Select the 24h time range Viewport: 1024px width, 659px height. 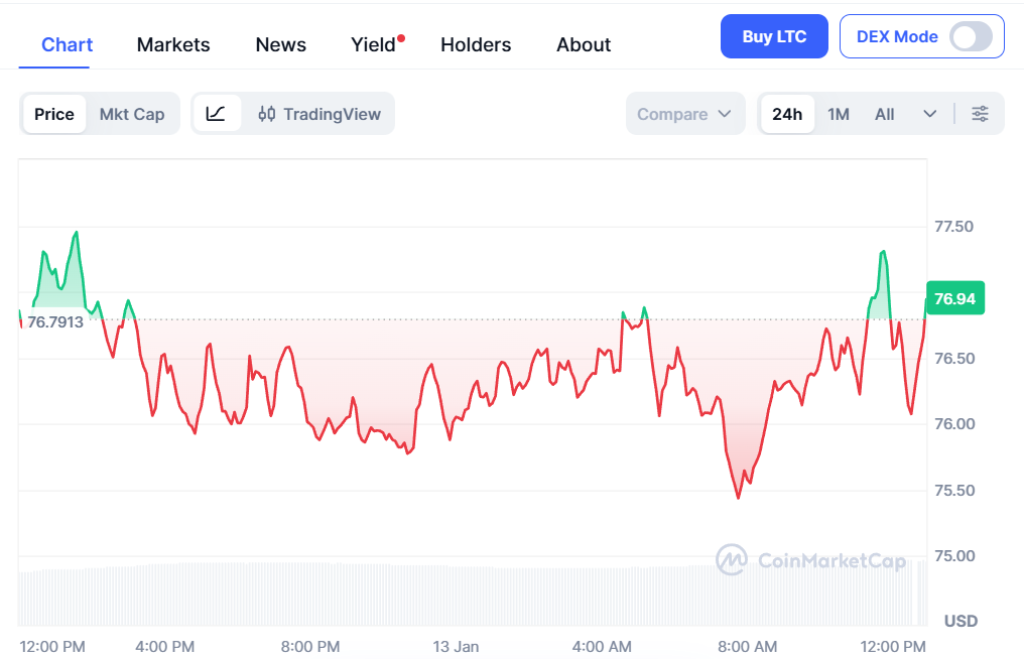(787, 114)
